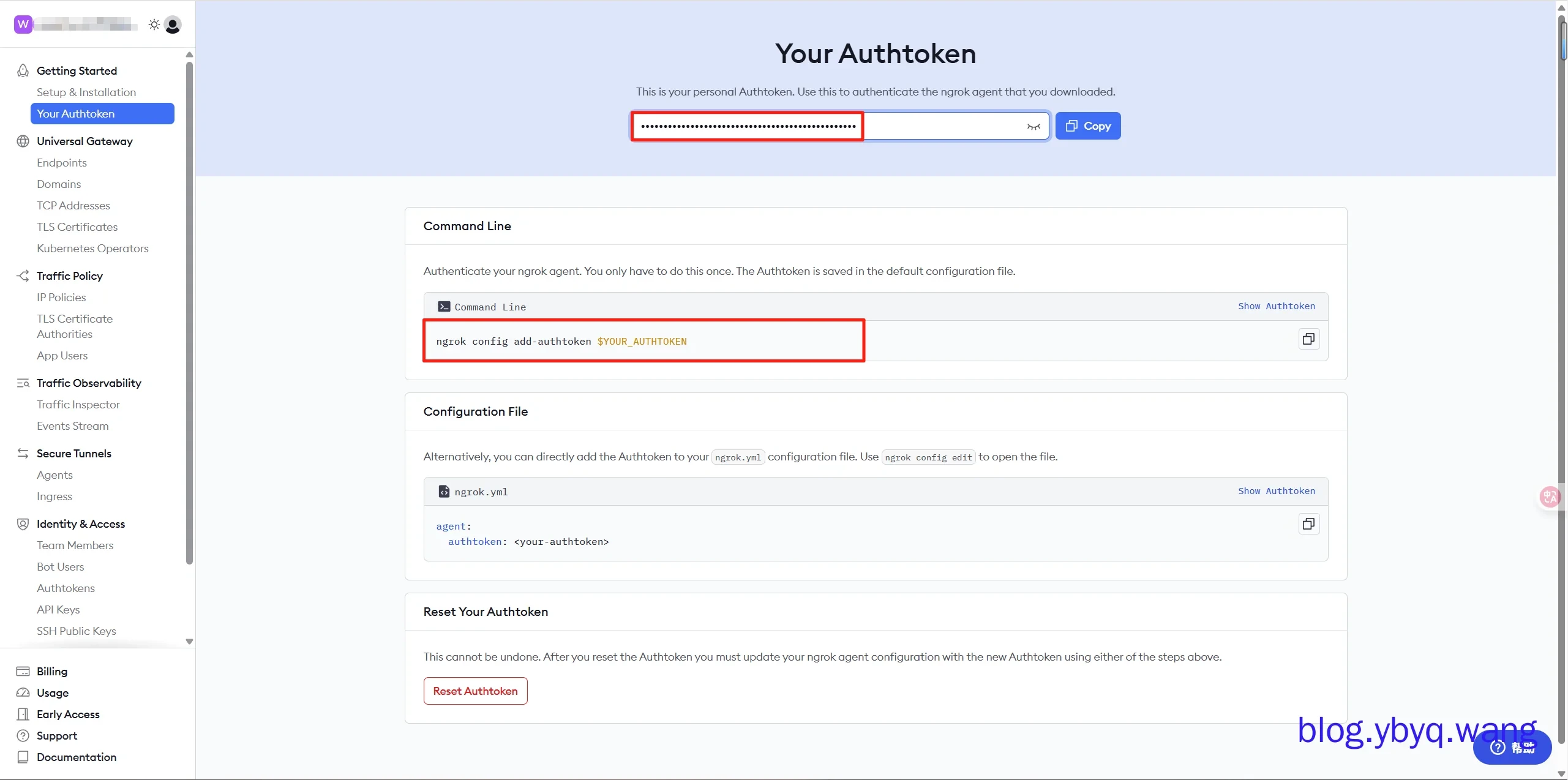This screenshot has height=780, width=1568.
Task: Click the Traffic Observability heading
Action: [x=89, y=383]
